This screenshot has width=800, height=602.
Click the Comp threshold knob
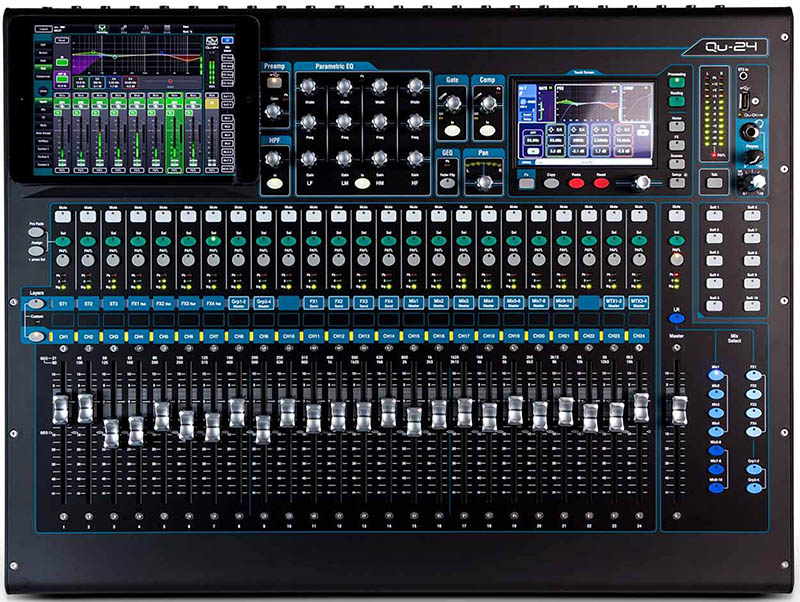click(x=488, y=104)
